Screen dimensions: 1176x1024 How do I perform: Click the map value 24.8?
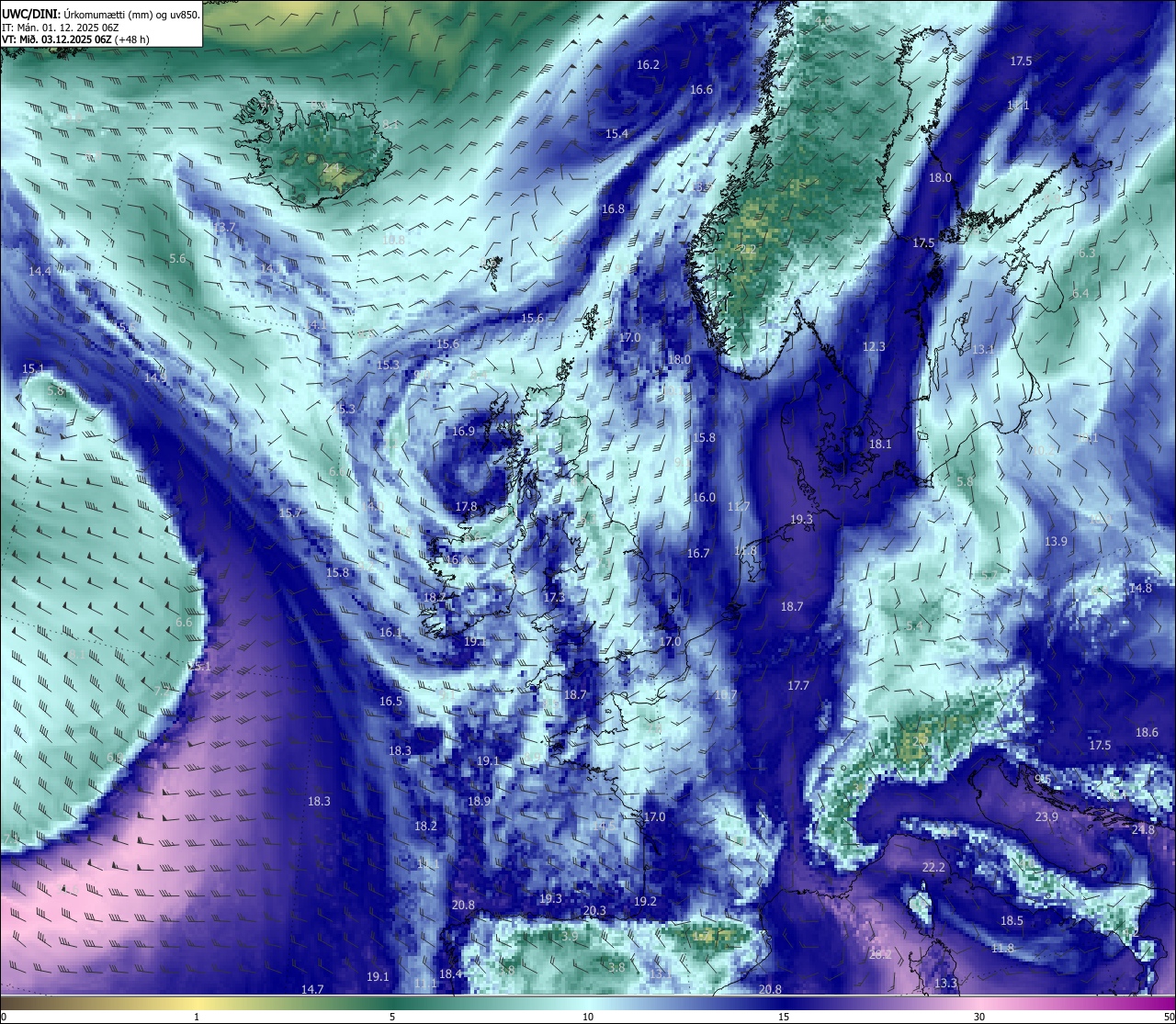(x=1143, y=829)
